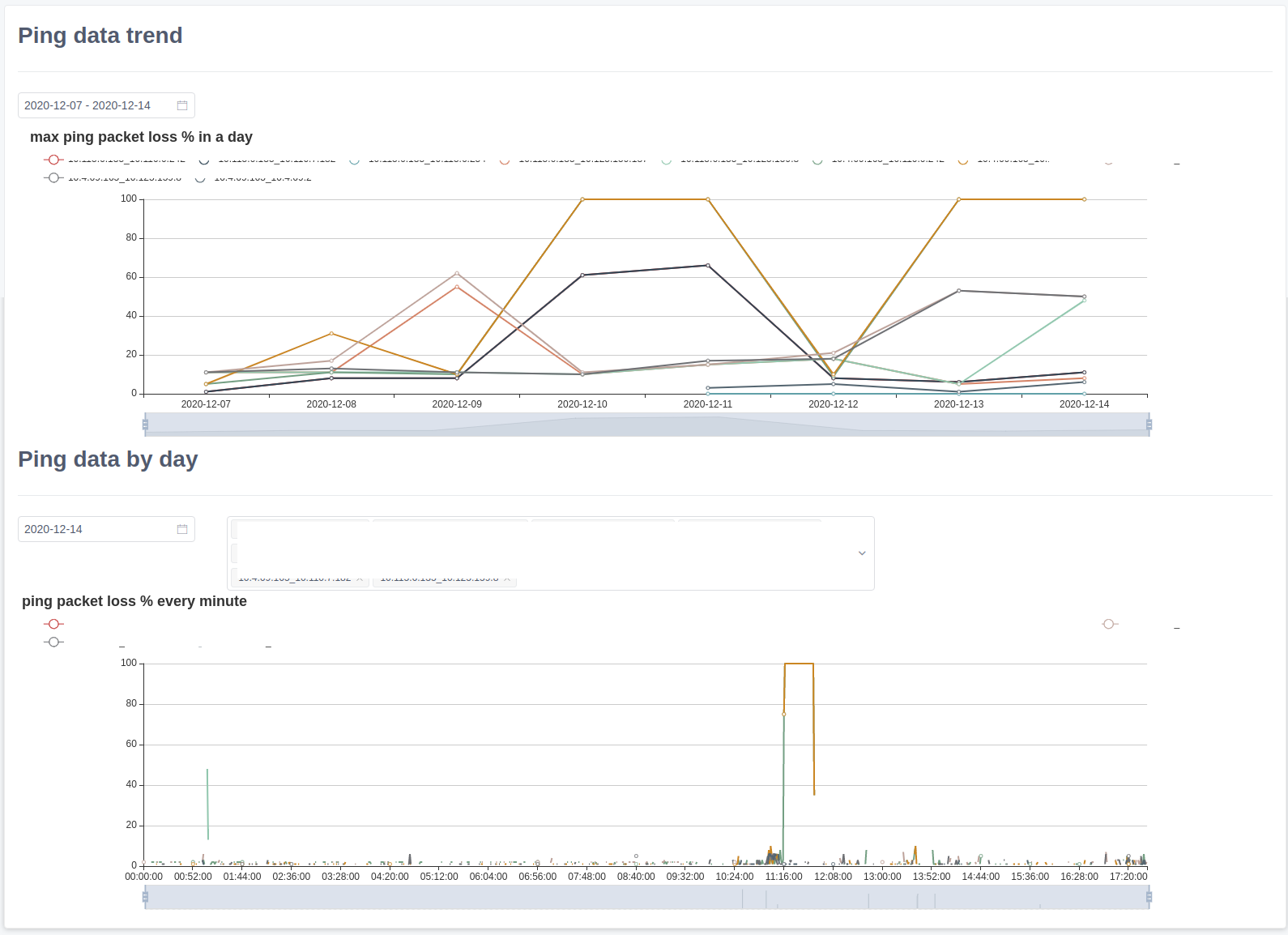Select the pink line peak point on 2020-12-09
This screenshot has height=935, width=1288.
pyautogui.click(x=457, y=273)
